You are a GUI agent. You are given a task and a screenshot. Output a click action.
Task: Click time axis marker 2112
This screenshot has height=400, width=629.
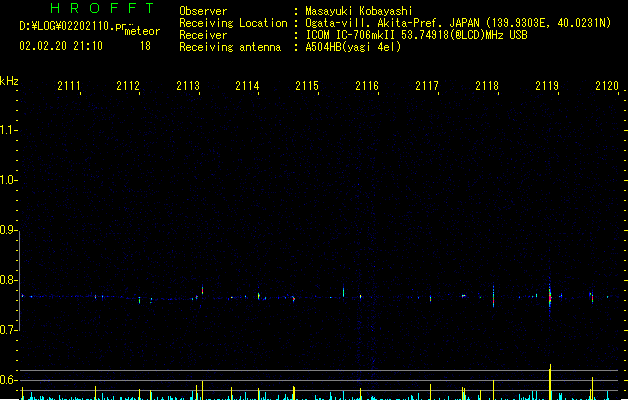tap(128, 85)
